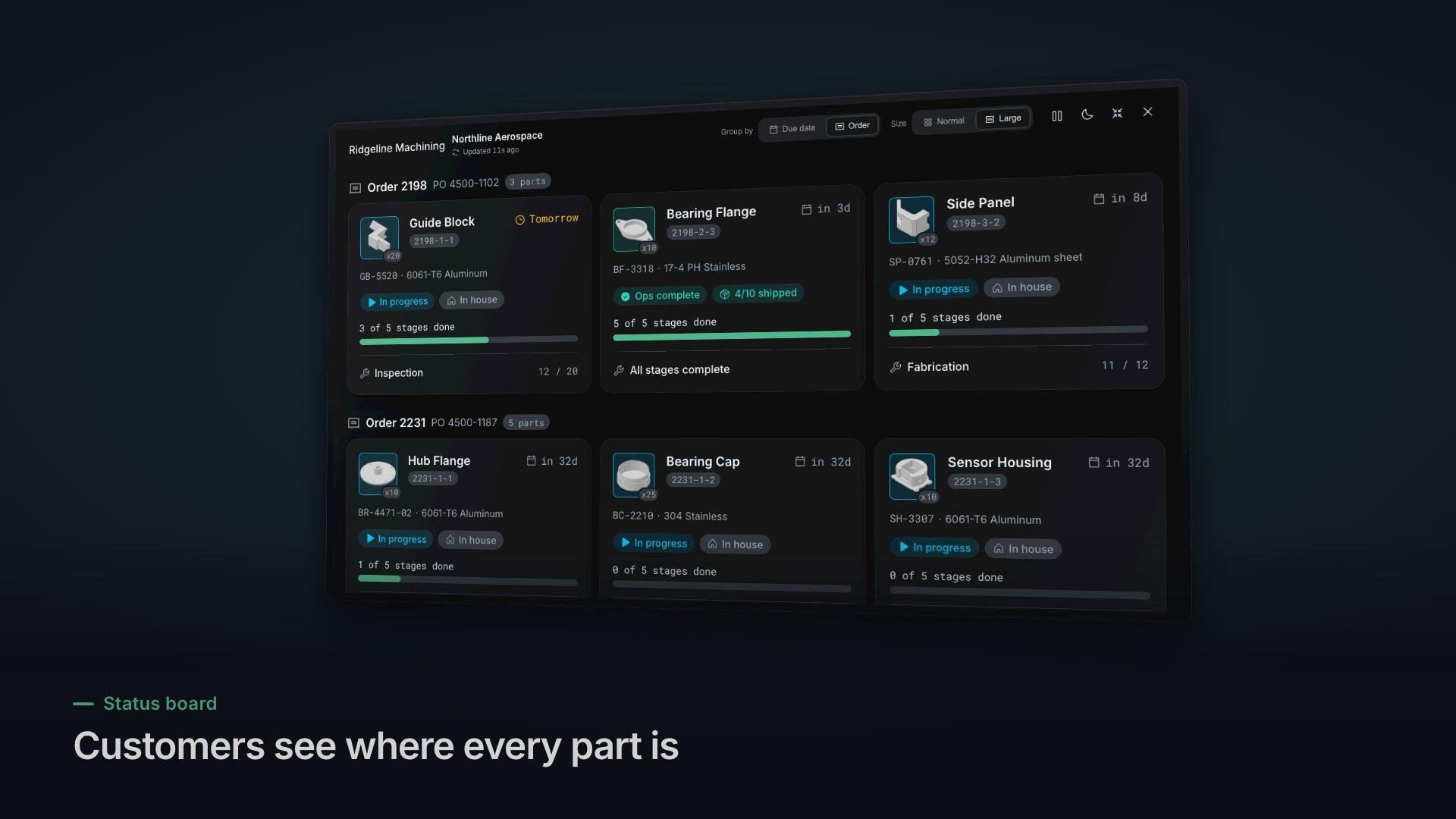1456x819 pixels.
Task: Close the status board with X
Action: tap(1147, 111)
